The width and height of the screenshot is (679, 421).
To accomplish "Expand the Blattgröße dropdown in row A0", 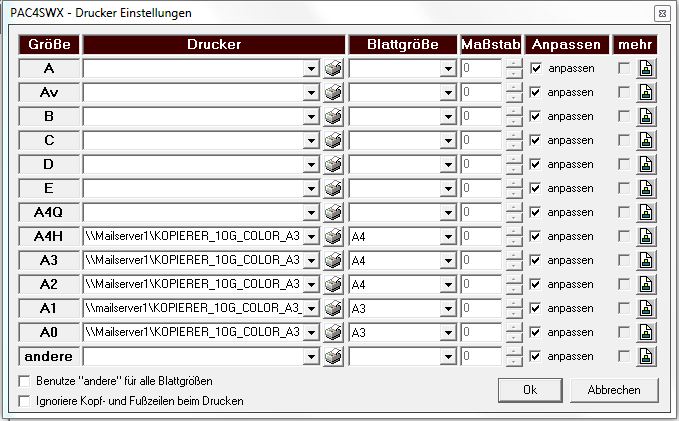I will click(448, 332).
